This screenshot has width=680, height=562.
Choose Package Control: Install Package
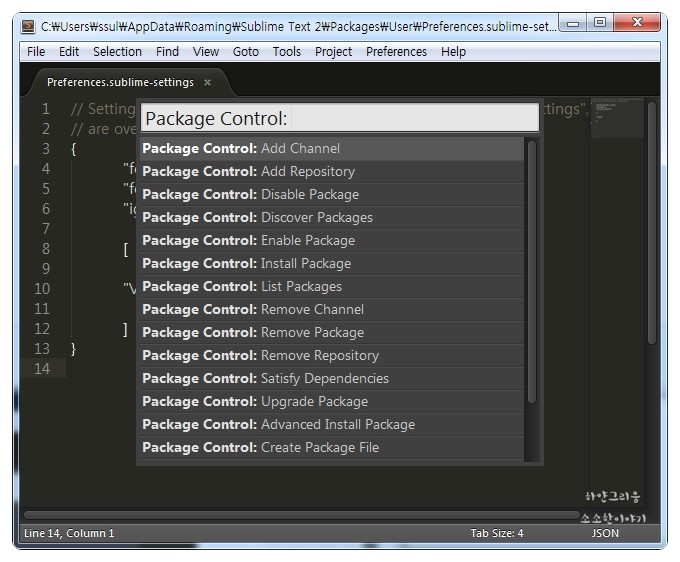pyautogui.click(x=332, y=264)
